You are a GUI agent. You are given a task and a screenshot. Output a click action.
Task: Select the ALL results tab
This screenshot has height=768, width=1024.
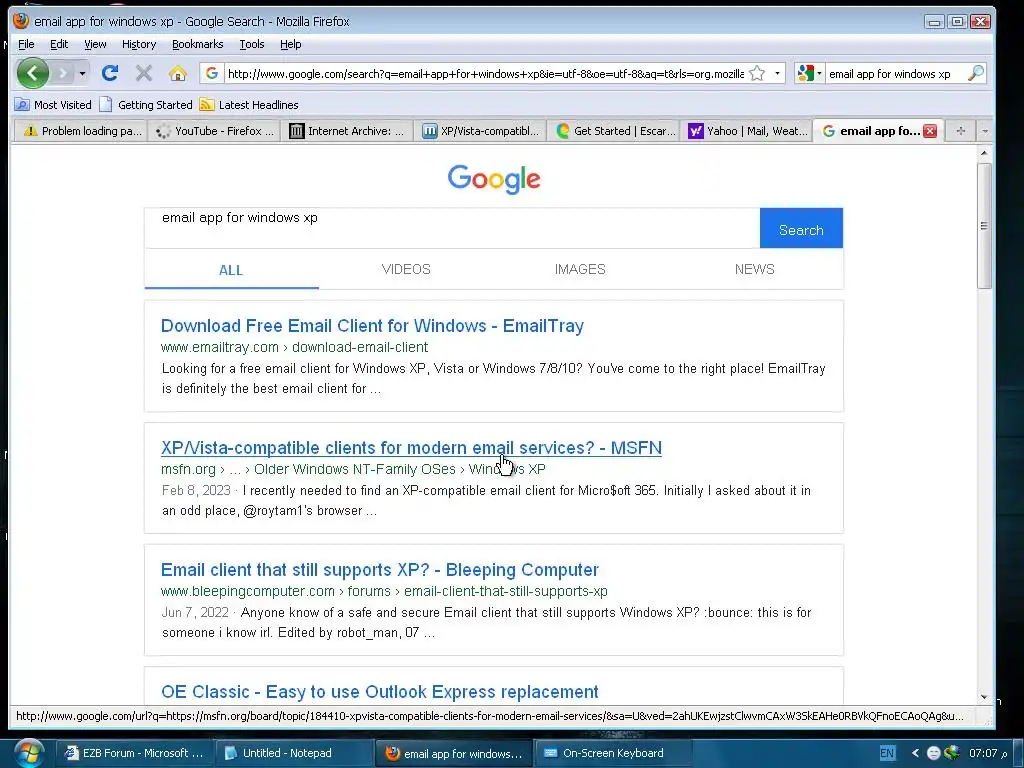(x=231, y=270)
